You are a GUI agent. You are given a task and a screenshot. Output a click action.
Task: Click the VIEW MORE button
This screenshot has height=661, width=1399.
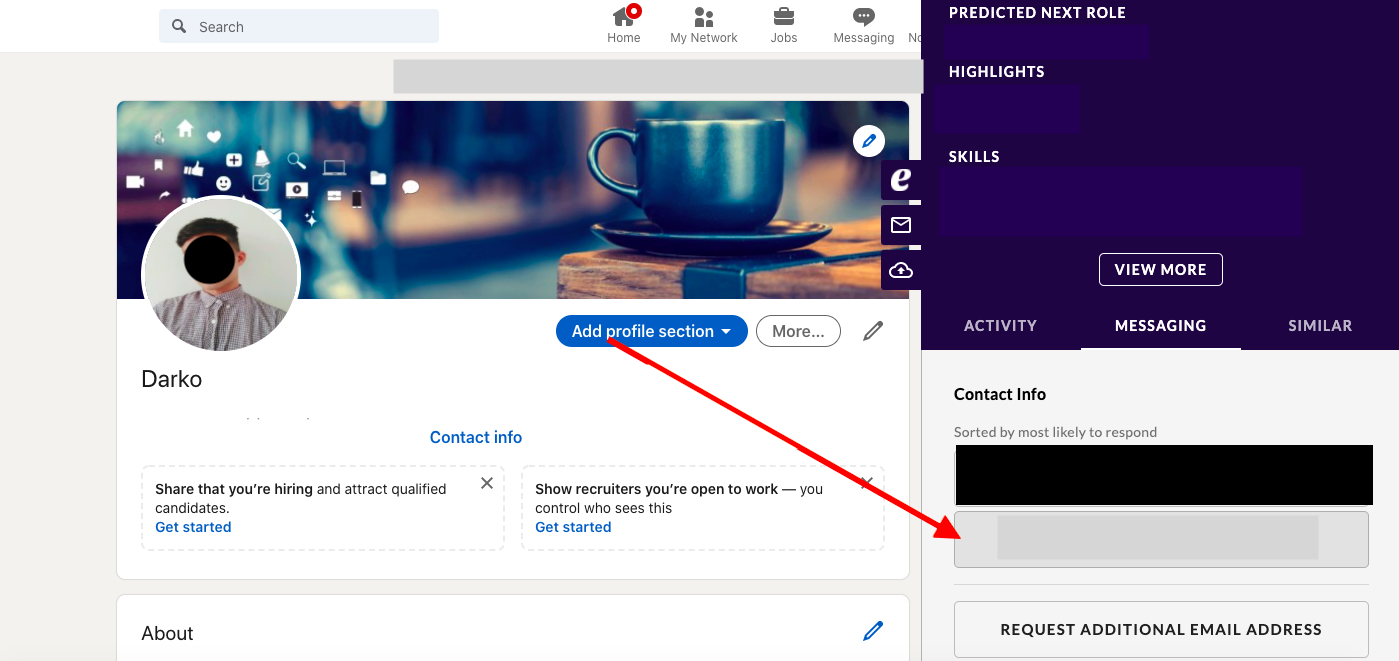pyautogui.click(x=1160, y=269)
